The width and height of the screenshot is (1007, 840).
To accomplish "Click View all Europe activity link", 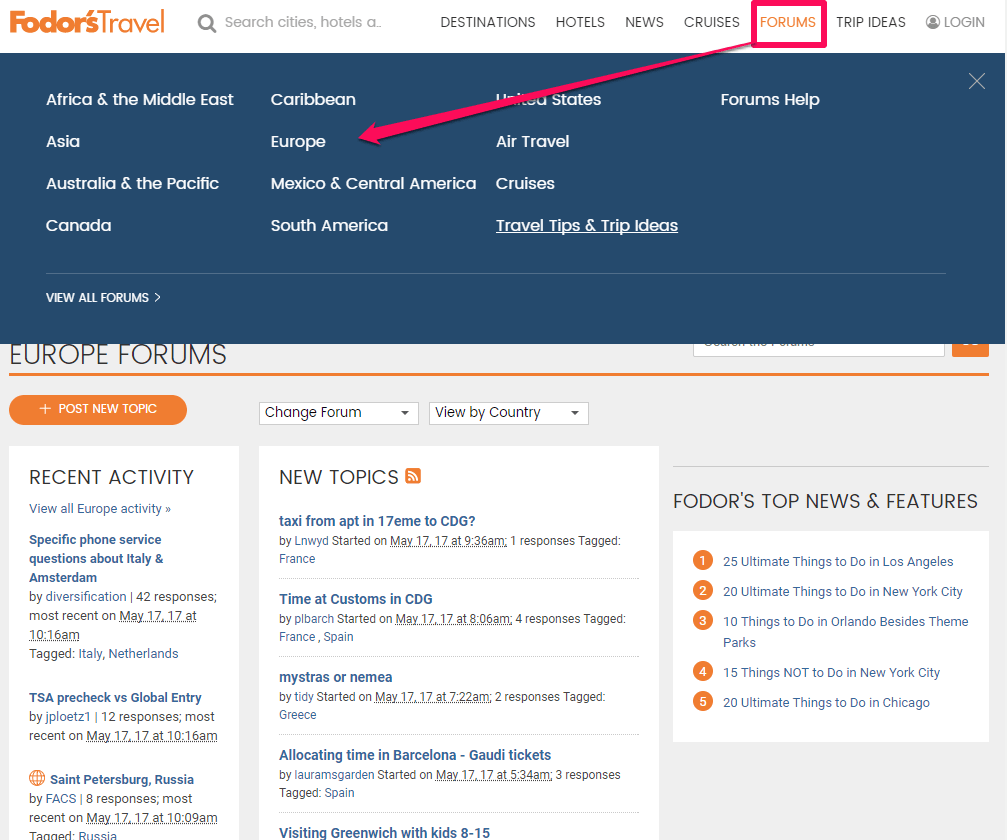I will (99, 508).
